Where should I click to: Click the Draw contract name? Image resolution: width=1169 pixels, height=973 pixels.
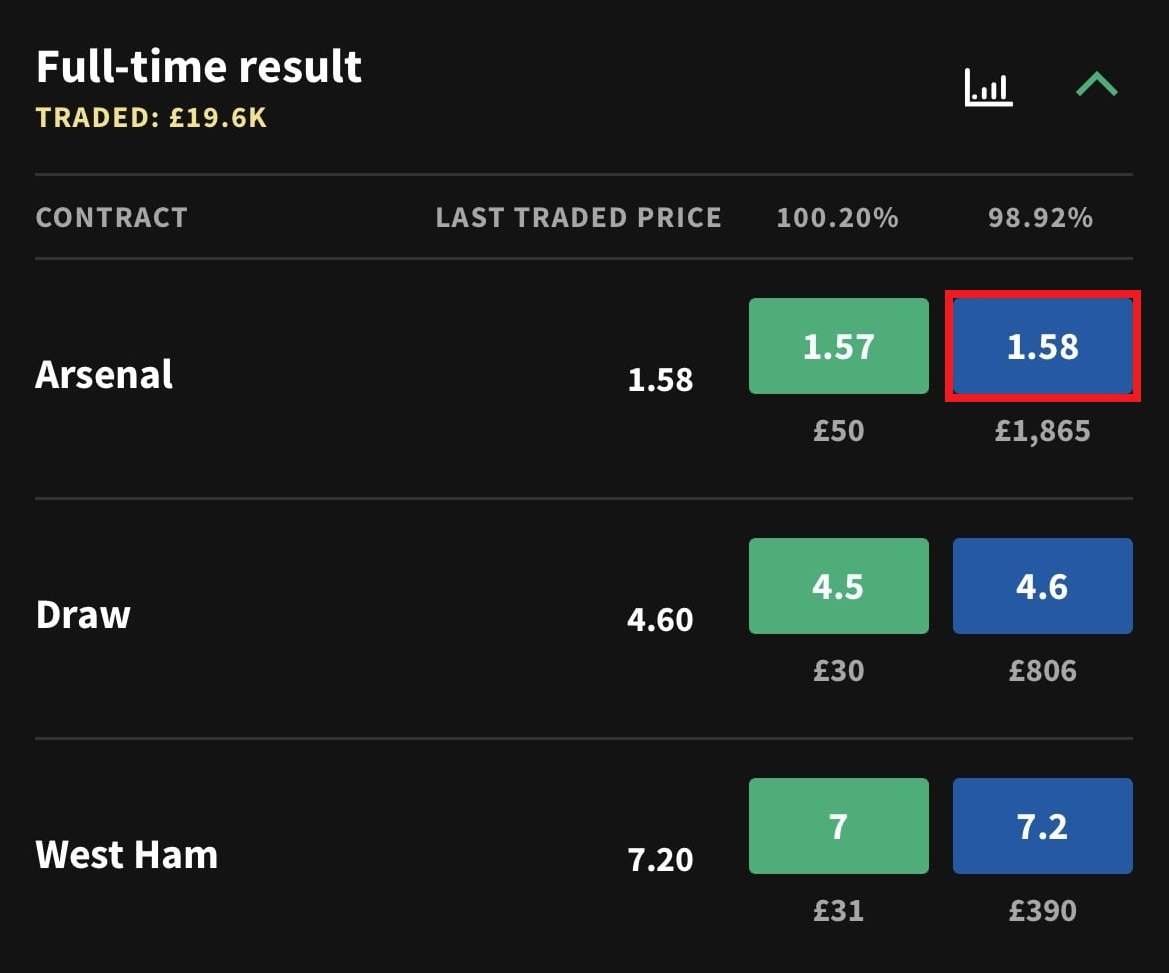point(83,615)
